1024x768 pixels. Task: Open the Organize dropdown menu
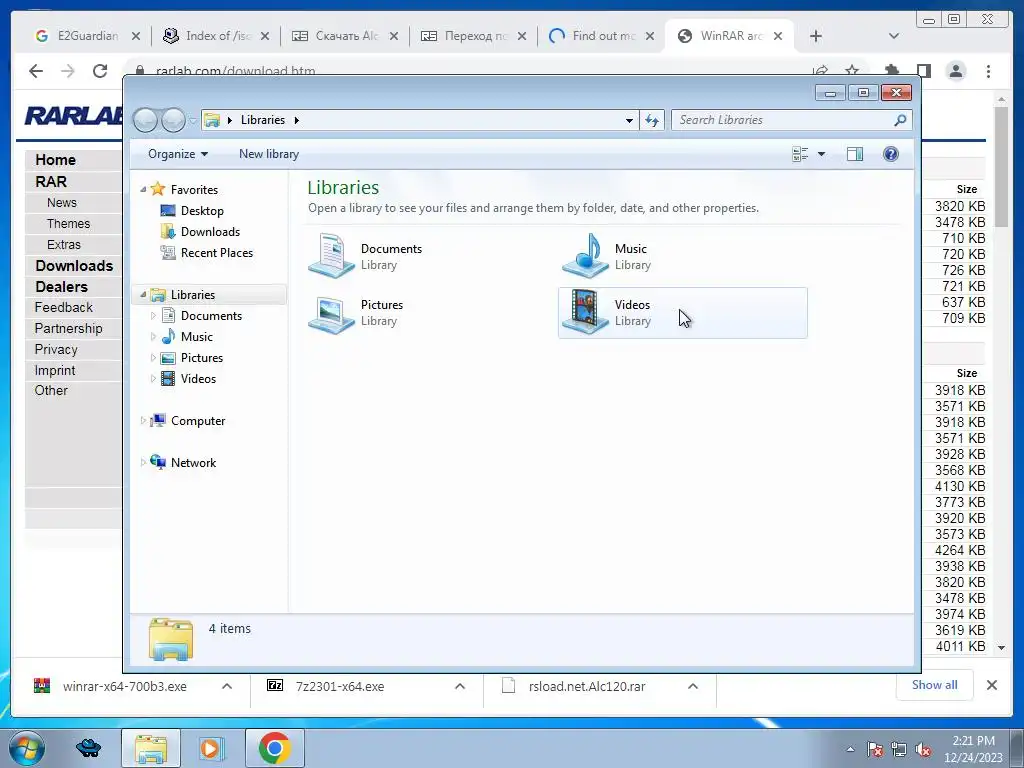coord(178,154)
